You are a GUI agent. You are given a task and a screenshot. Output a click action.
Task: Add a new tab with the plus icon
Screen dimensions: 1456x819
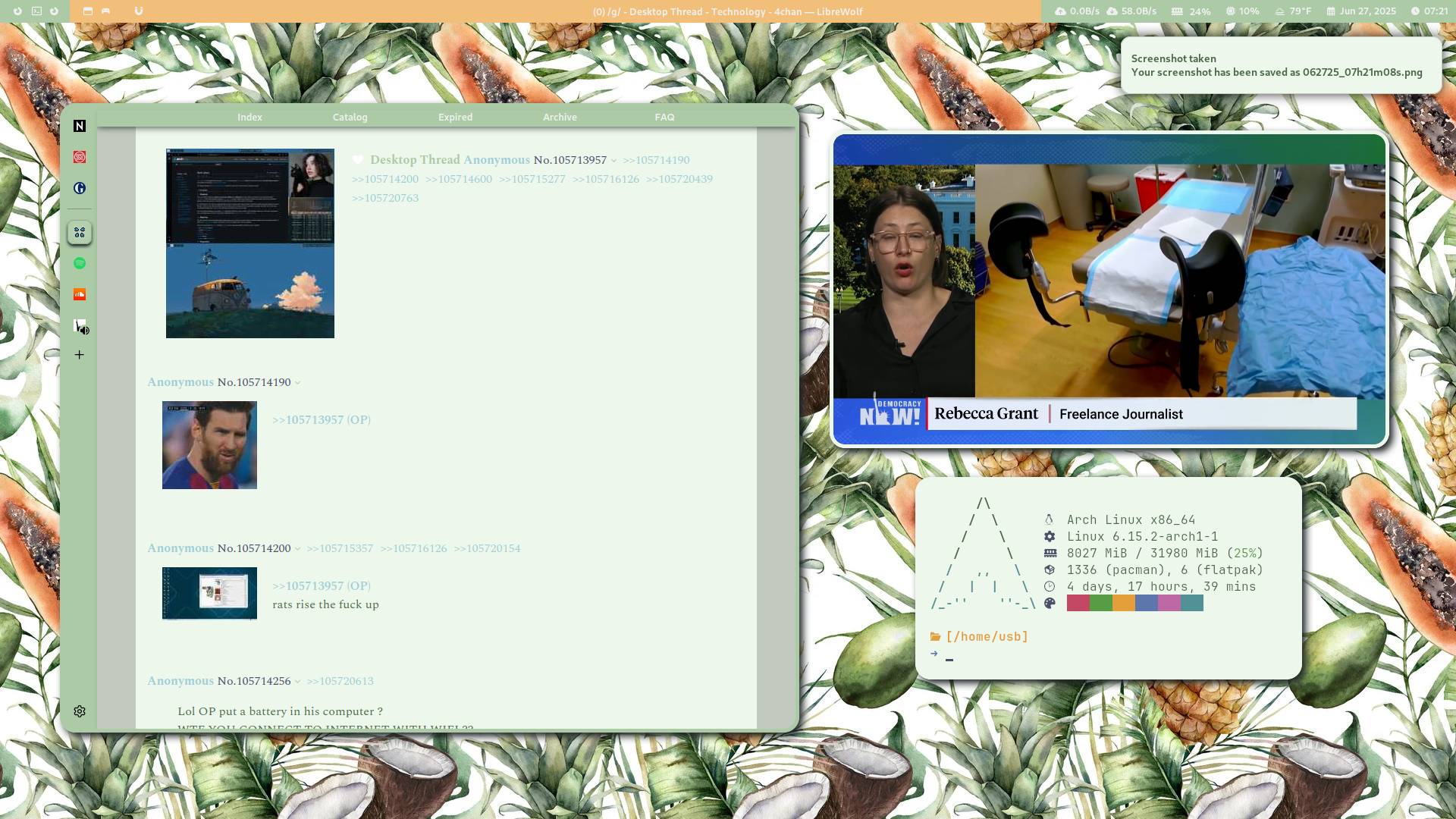pos(80,355)
